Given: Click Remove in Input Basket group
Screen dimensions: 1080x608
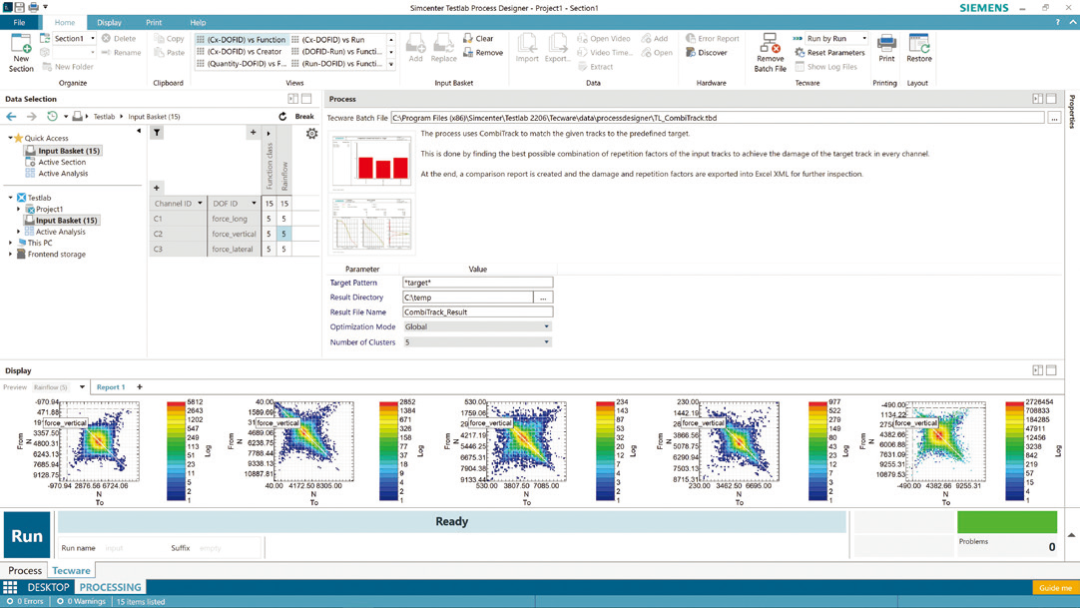Looking at the screenshot, I should coord(483,52).
